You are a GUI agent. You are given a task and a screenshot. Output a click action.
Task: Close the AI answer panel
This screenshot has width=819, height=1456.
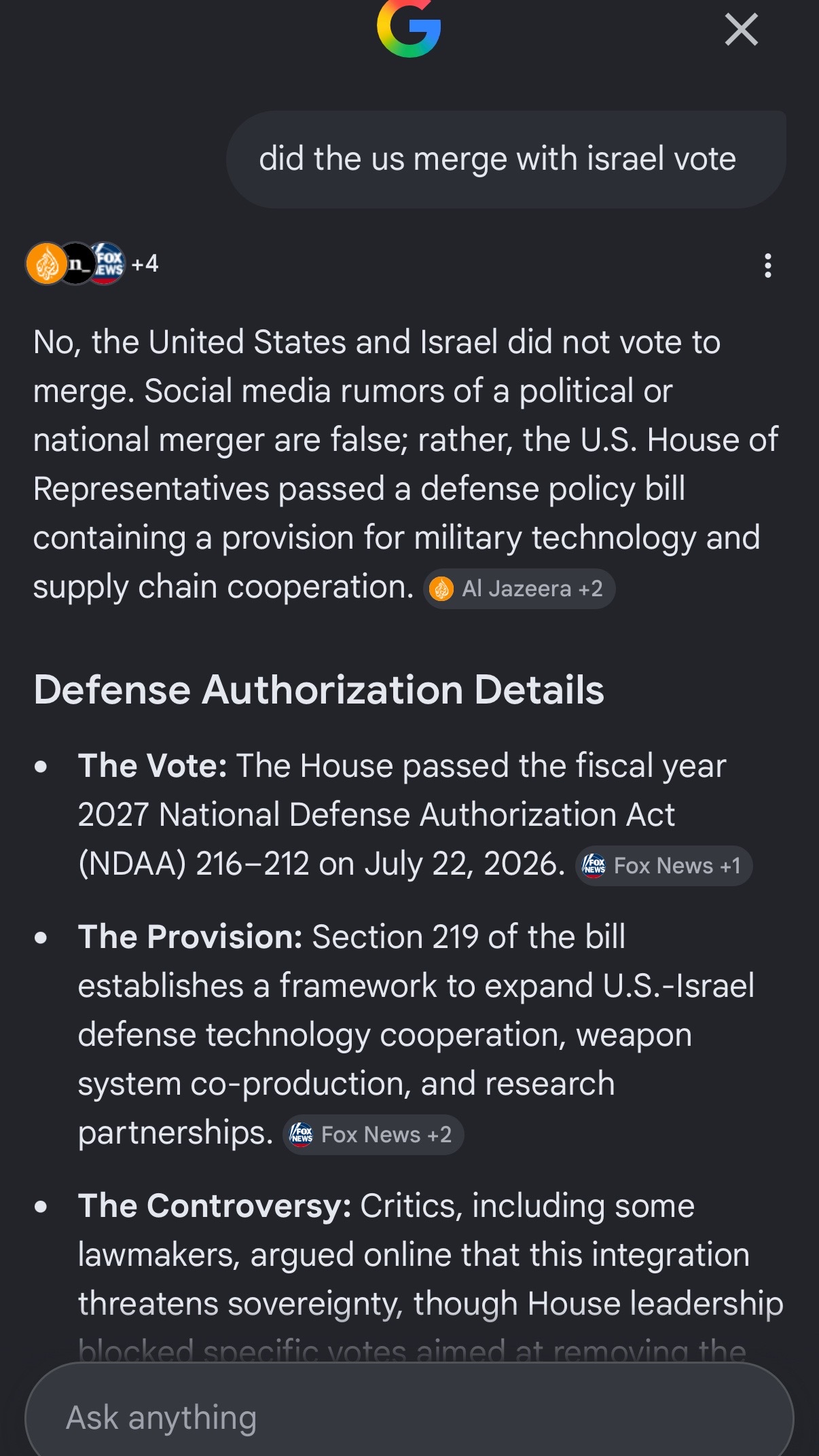pyautogui.click(x=741, y=30)
